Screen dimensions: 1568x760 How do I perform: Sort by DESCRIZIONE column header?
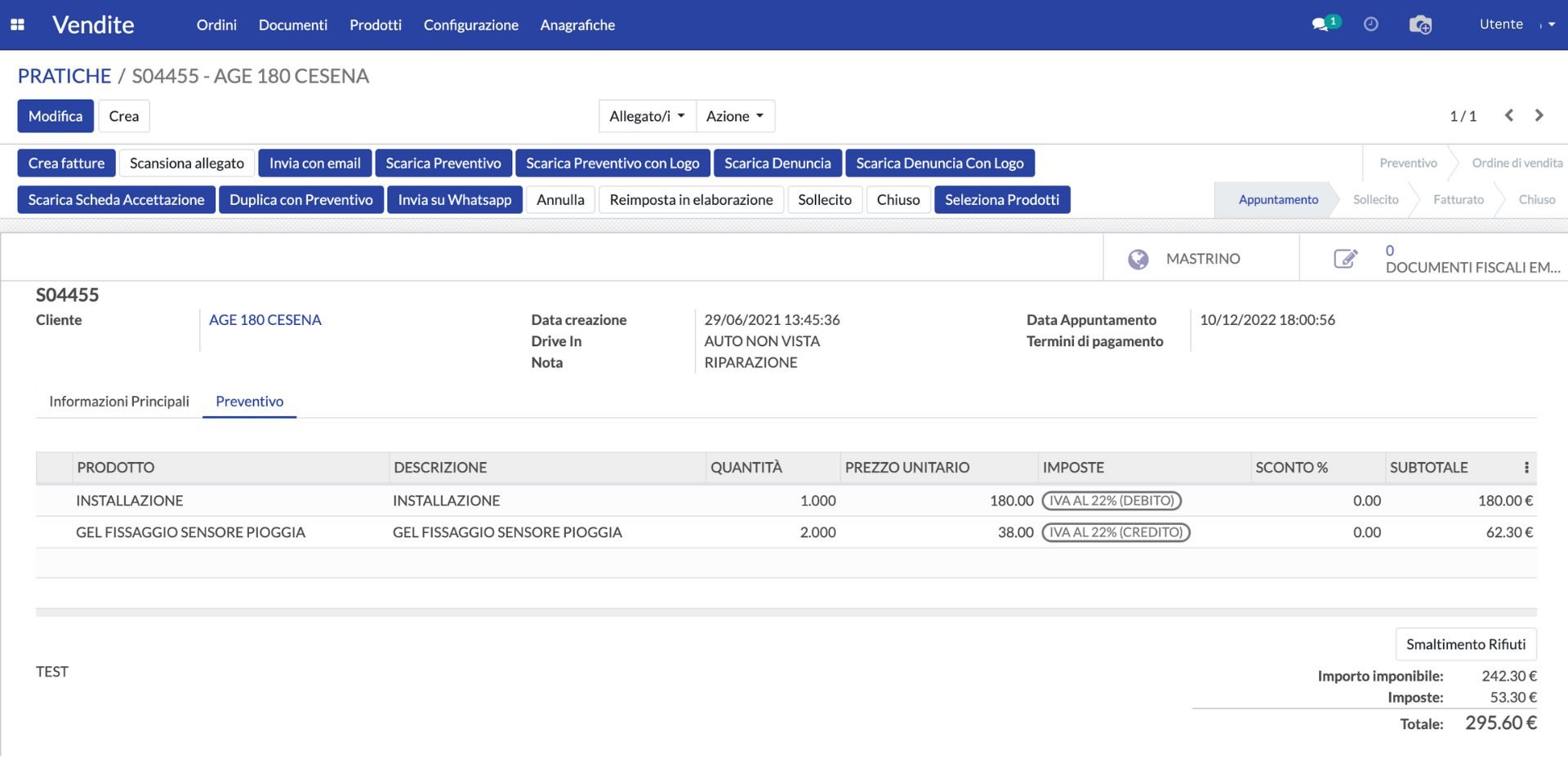click(x=547, y=468)
